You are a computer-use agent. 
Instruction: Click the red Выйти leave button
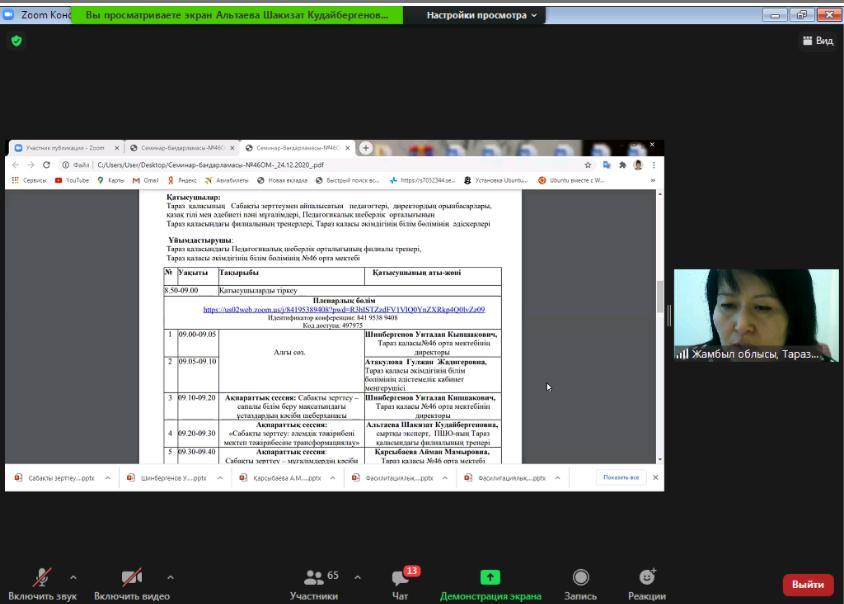click(x=807, y=584)
